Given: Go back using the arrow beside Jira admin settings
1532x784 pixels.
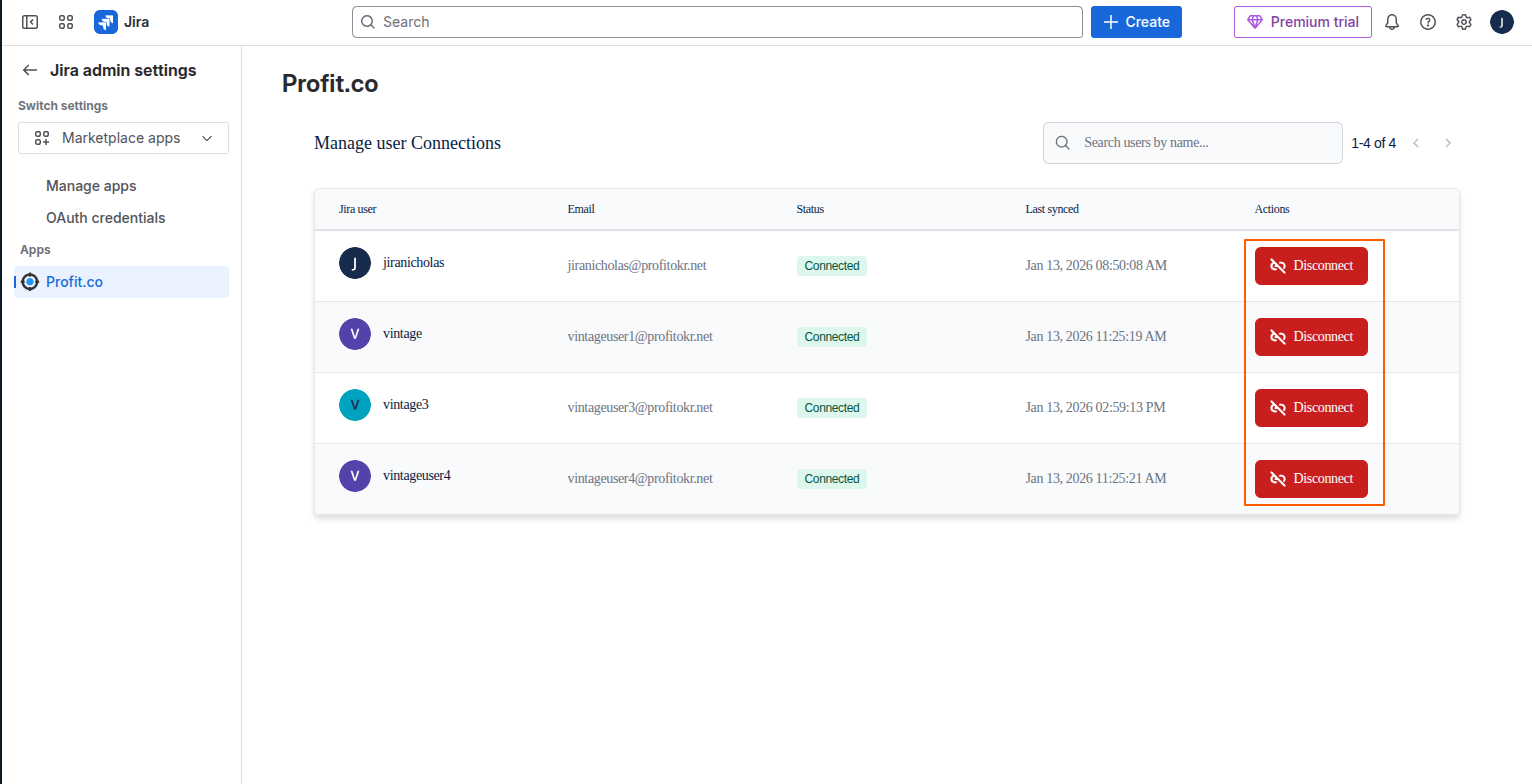Looking at the screenshot, I should [30, 70].
